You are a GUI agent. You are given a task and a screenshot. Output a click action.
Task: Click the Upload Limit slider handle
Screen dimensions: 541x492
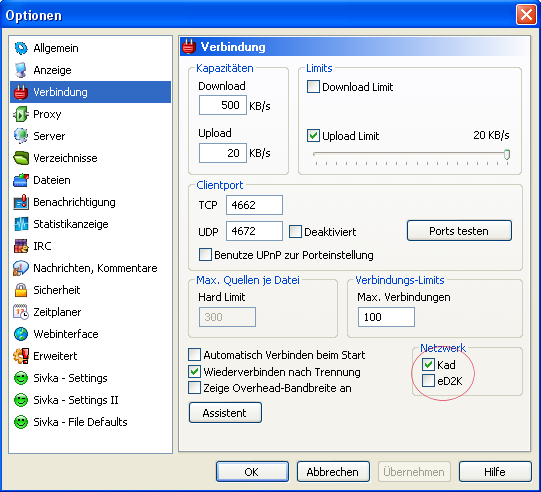pyautogui.click(x=507, y=155)
